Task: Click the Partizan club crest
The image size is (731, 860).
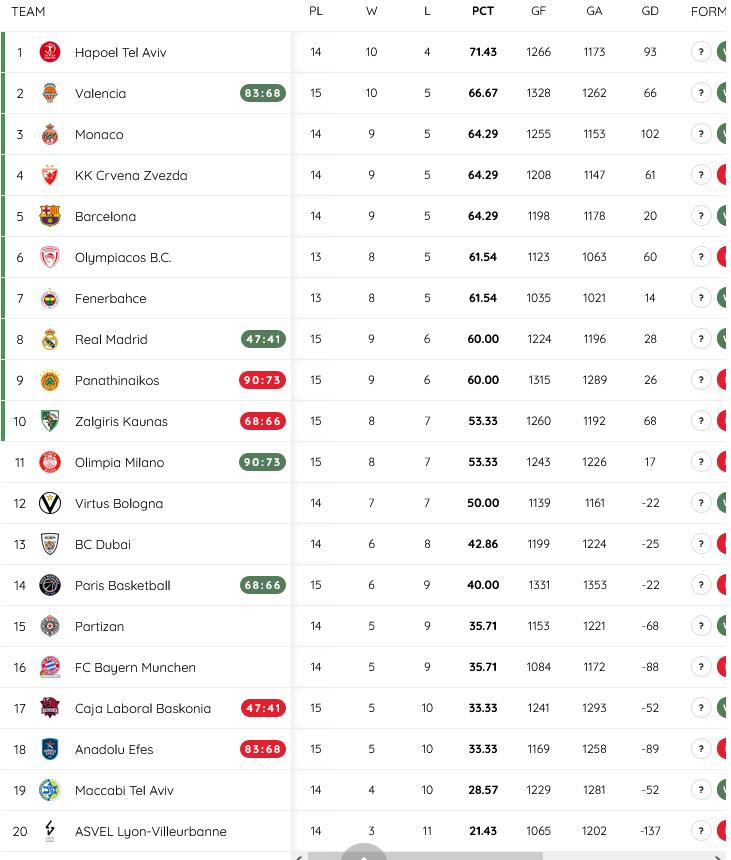Action: click(x=50, y=626)
